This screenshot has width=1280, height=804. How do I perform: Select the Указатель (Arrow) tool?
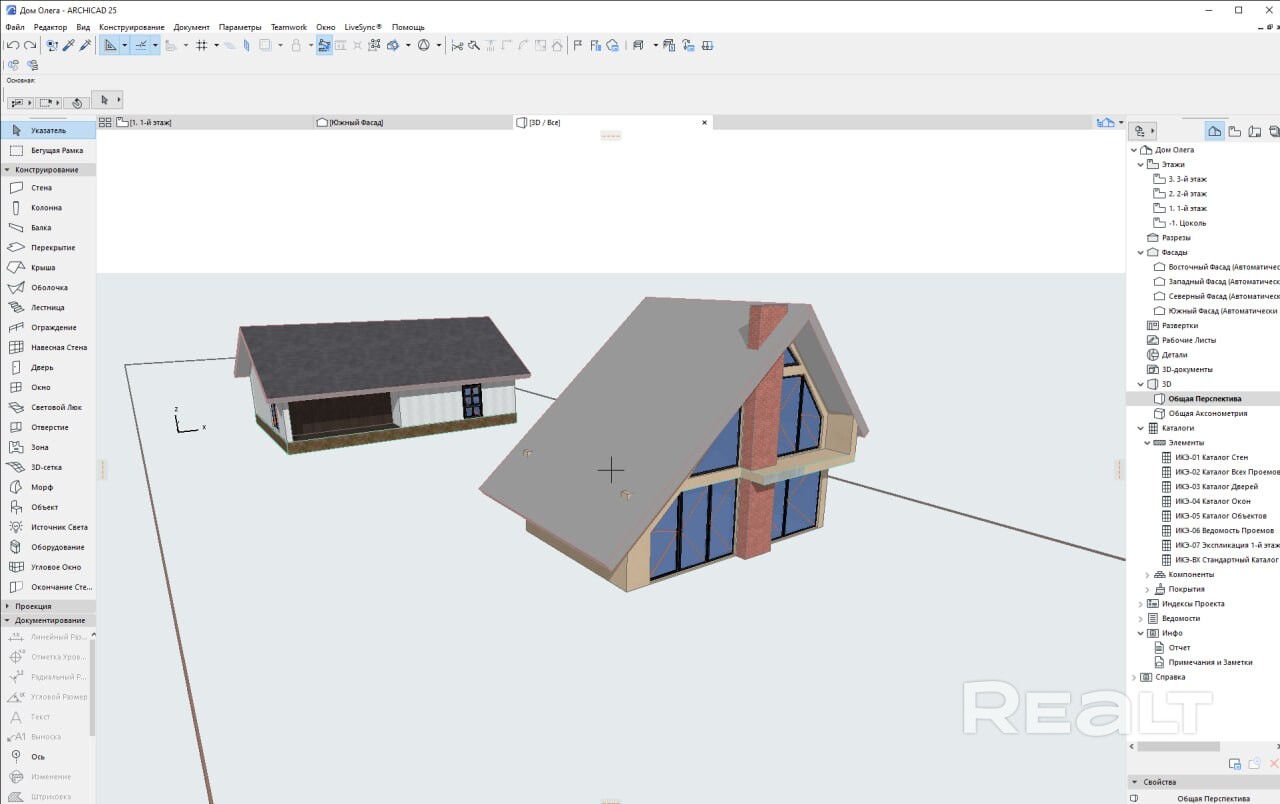click(x=48, y=131)
